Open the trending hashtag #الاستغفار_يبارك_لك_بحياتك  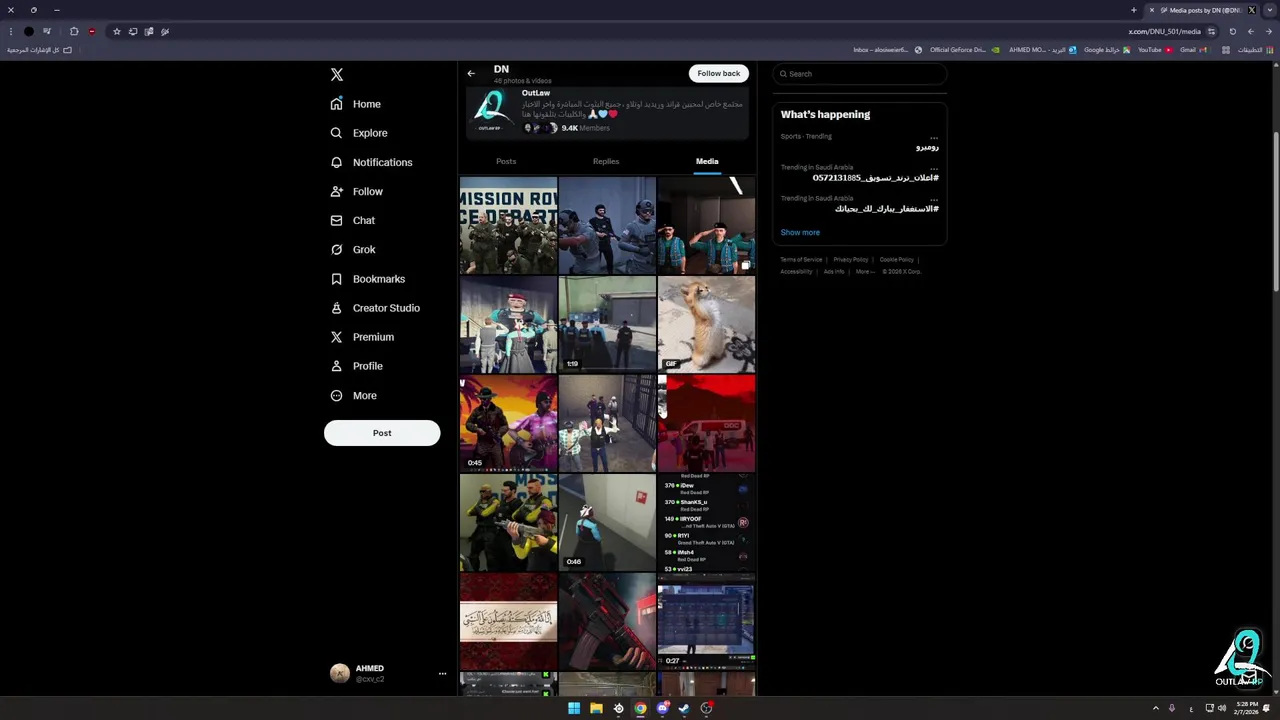tap(887, 209)
